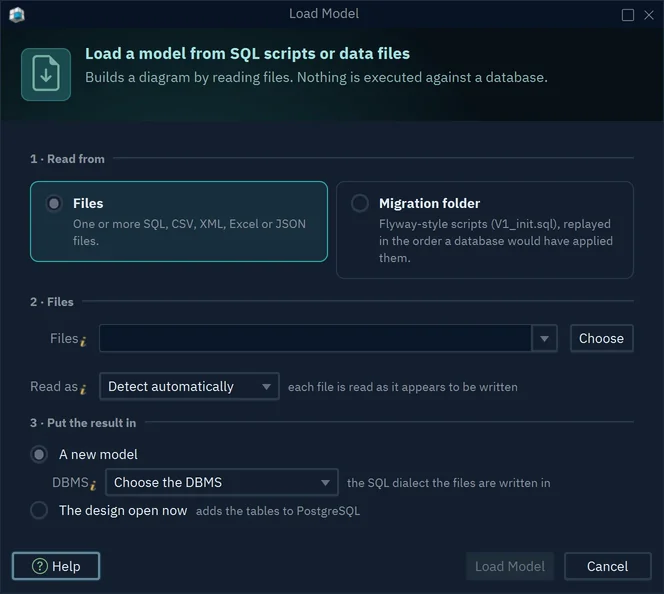The height and width of the screenshot is (594, 664).
Task: Click the 'DBMS' field label
Action: 70,483
